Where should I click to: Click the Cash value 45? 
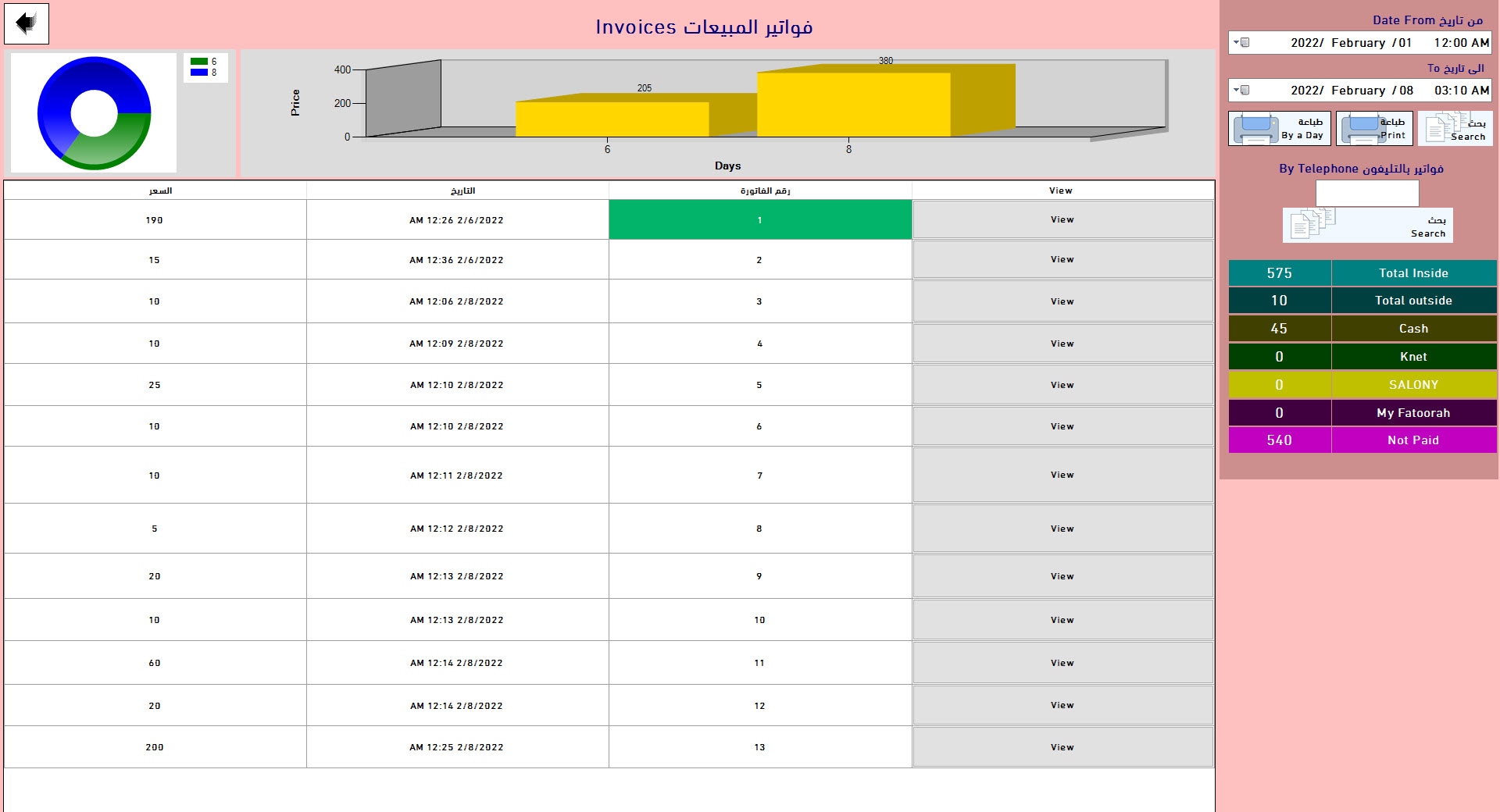(1280, 329)
